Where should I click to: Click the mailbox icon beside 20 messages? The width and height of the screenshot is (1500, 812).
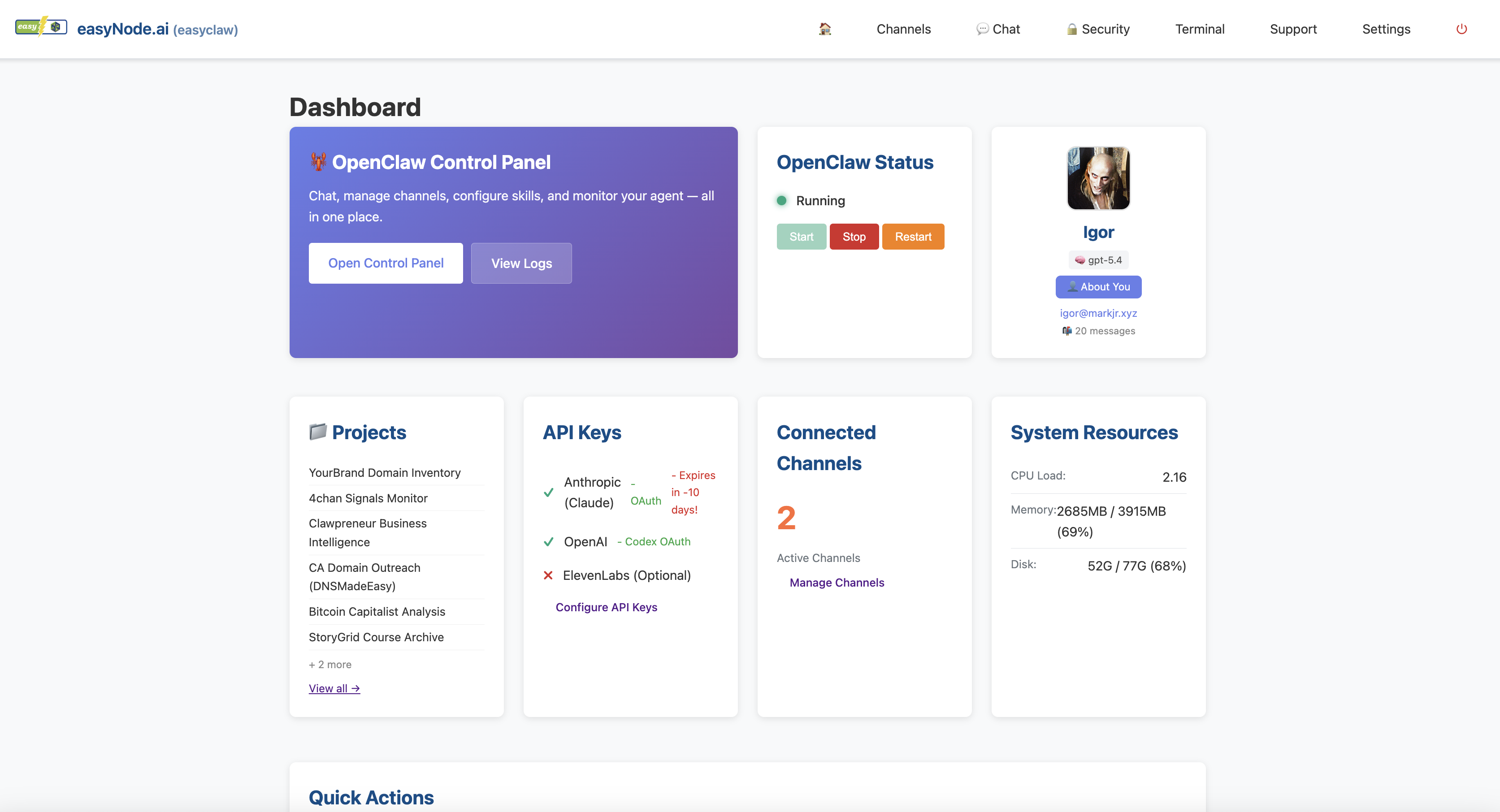point(1067,331)
